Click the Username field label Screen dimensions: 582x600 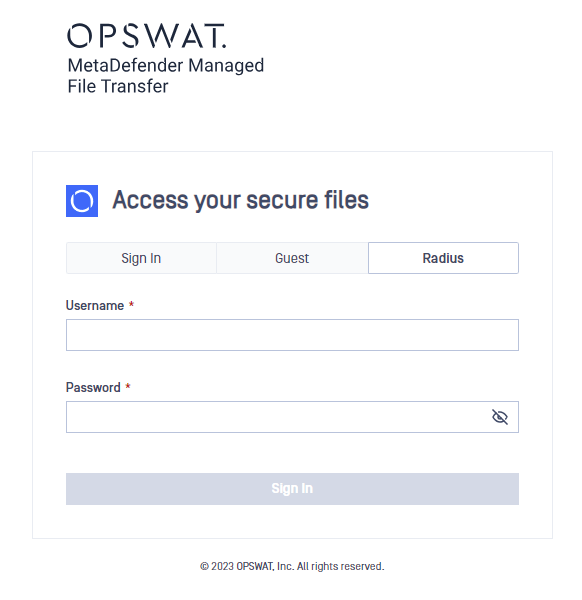point(95,305)
